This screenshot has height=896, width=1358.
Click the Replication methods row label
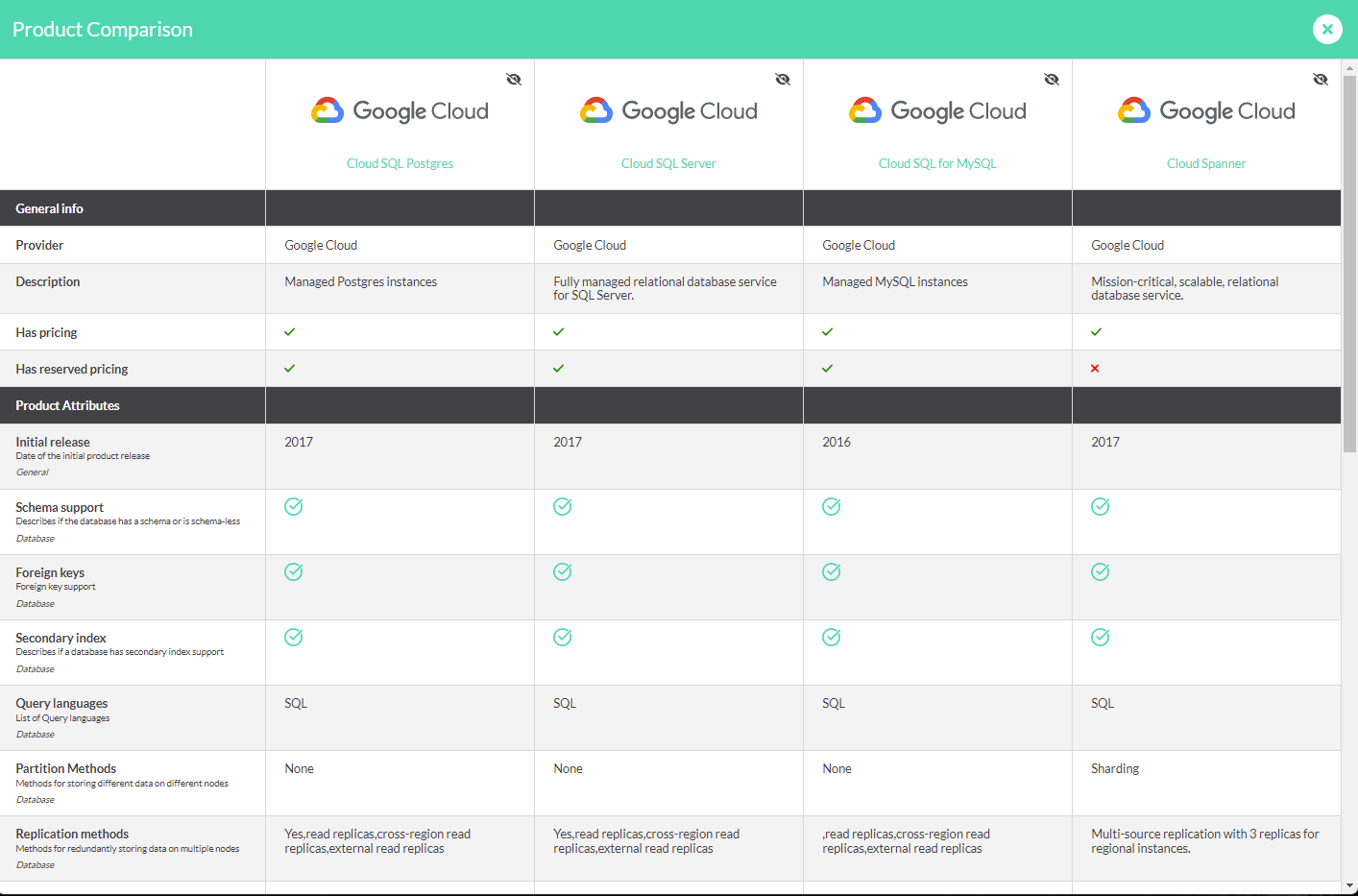point(72,834)
